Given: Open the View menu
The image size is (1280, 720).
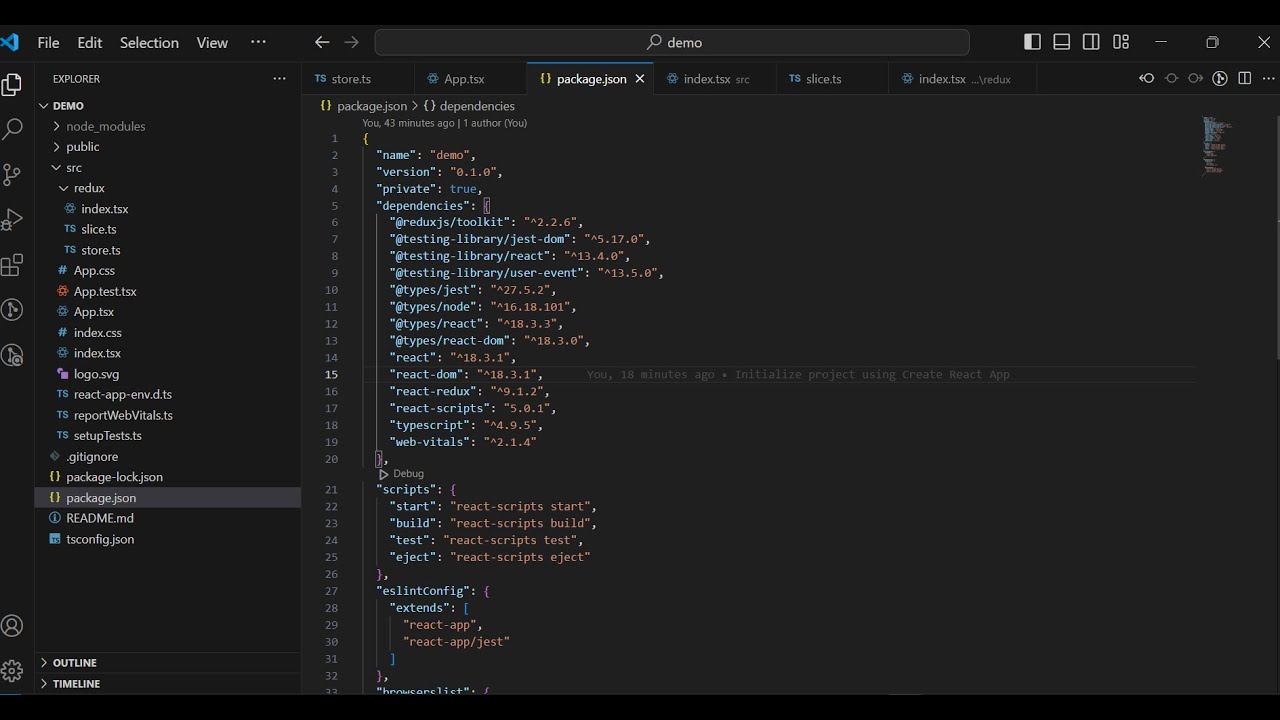Looking at the screenshot, I should click(212, 42).
